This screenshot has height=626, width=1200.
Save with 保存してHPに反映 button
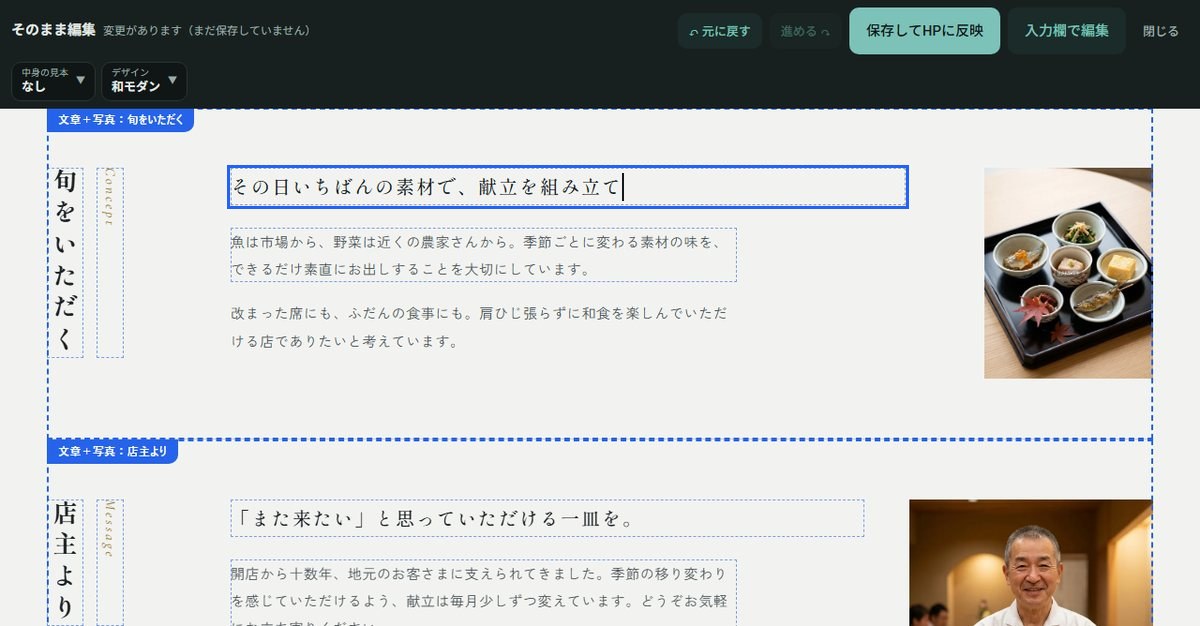tap(924, 31)
